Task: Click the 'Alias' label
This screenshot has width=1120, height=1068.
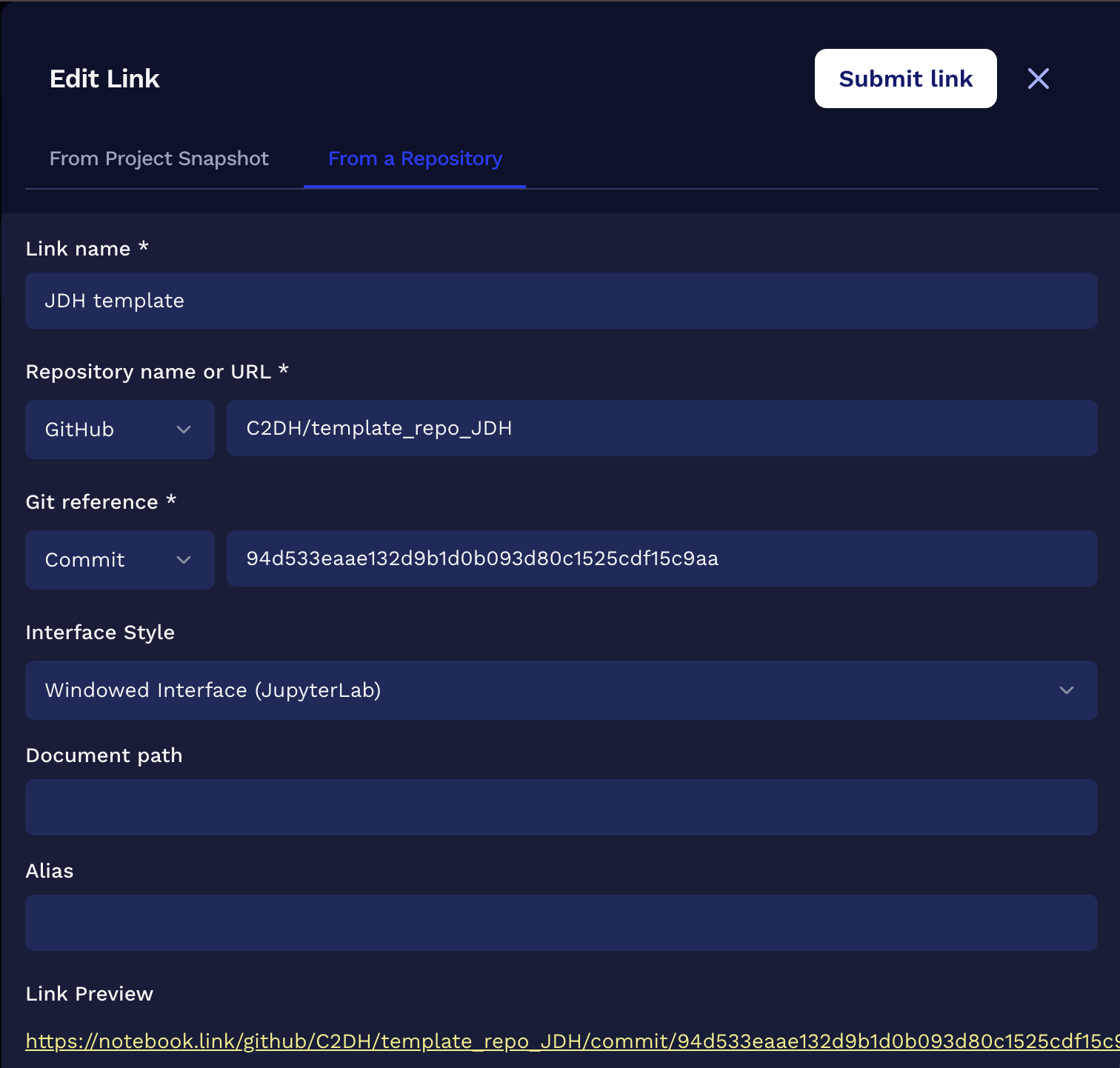Action: pos(50,871)
